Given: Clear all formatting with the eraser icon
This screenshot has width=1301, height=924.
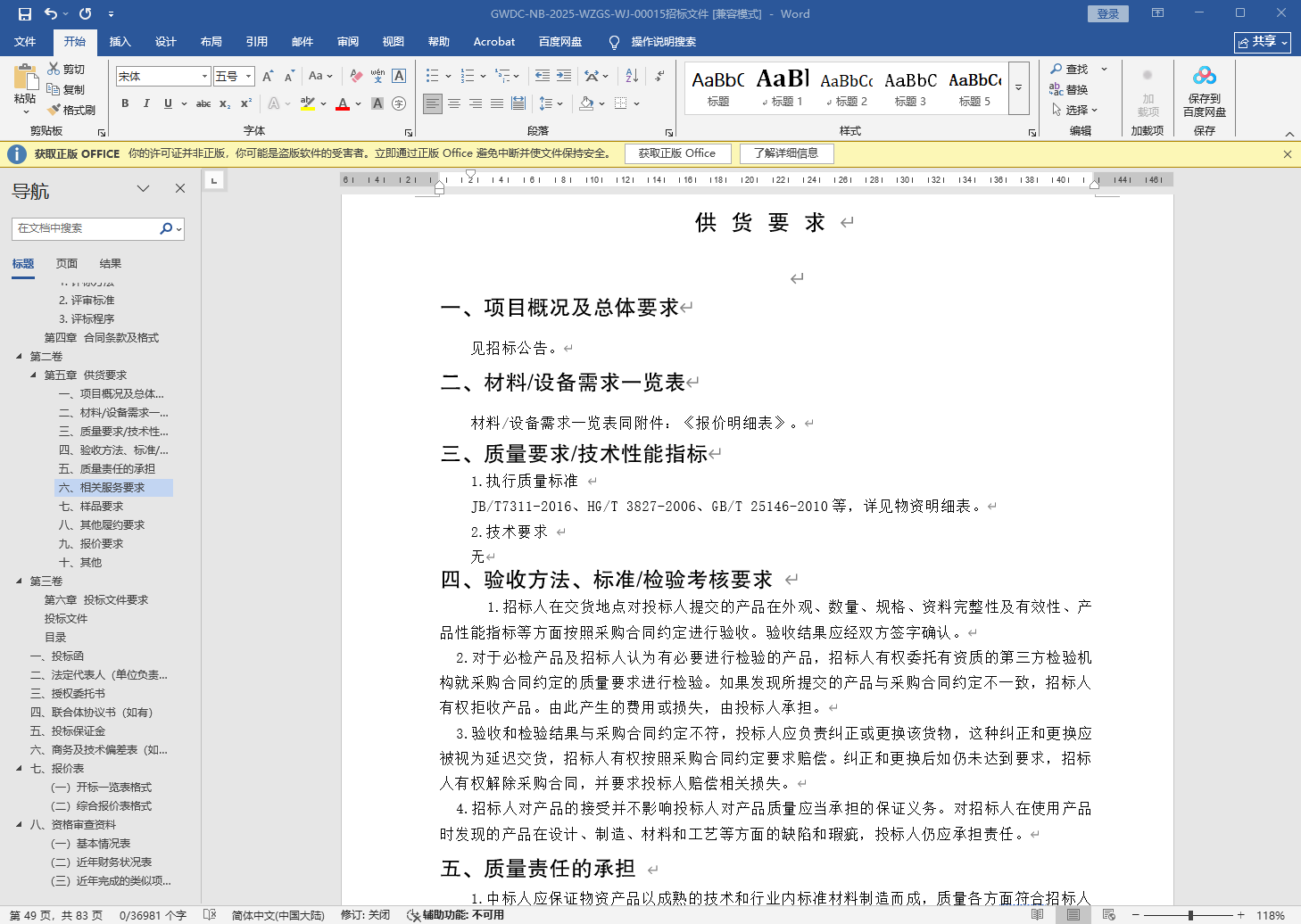Looking at the screenshot, I should 356,77.
